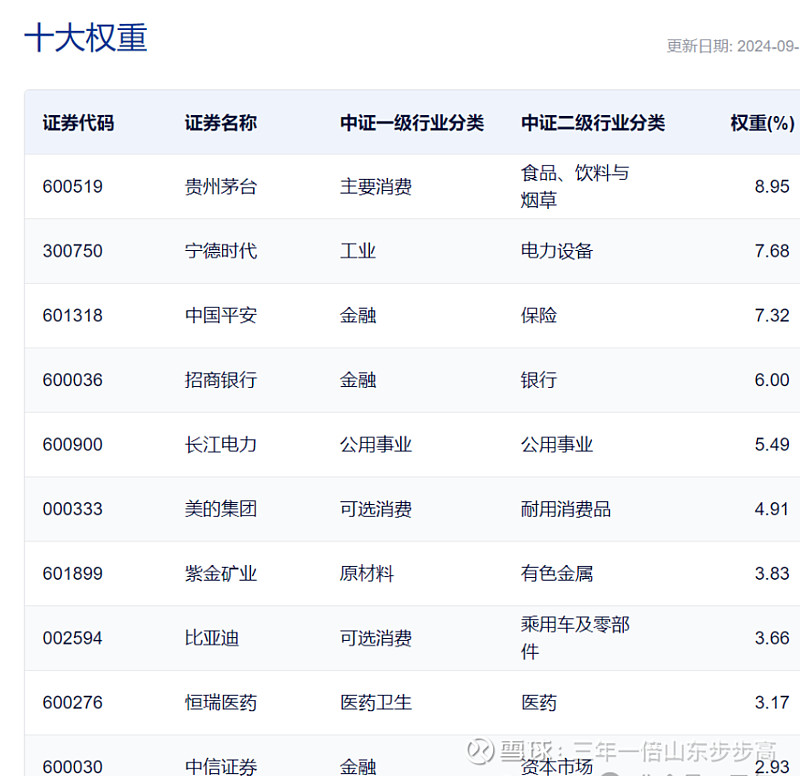Click 银行 in the second-level industry column
This screenshot has height=776, width=800.
(539, 380)
